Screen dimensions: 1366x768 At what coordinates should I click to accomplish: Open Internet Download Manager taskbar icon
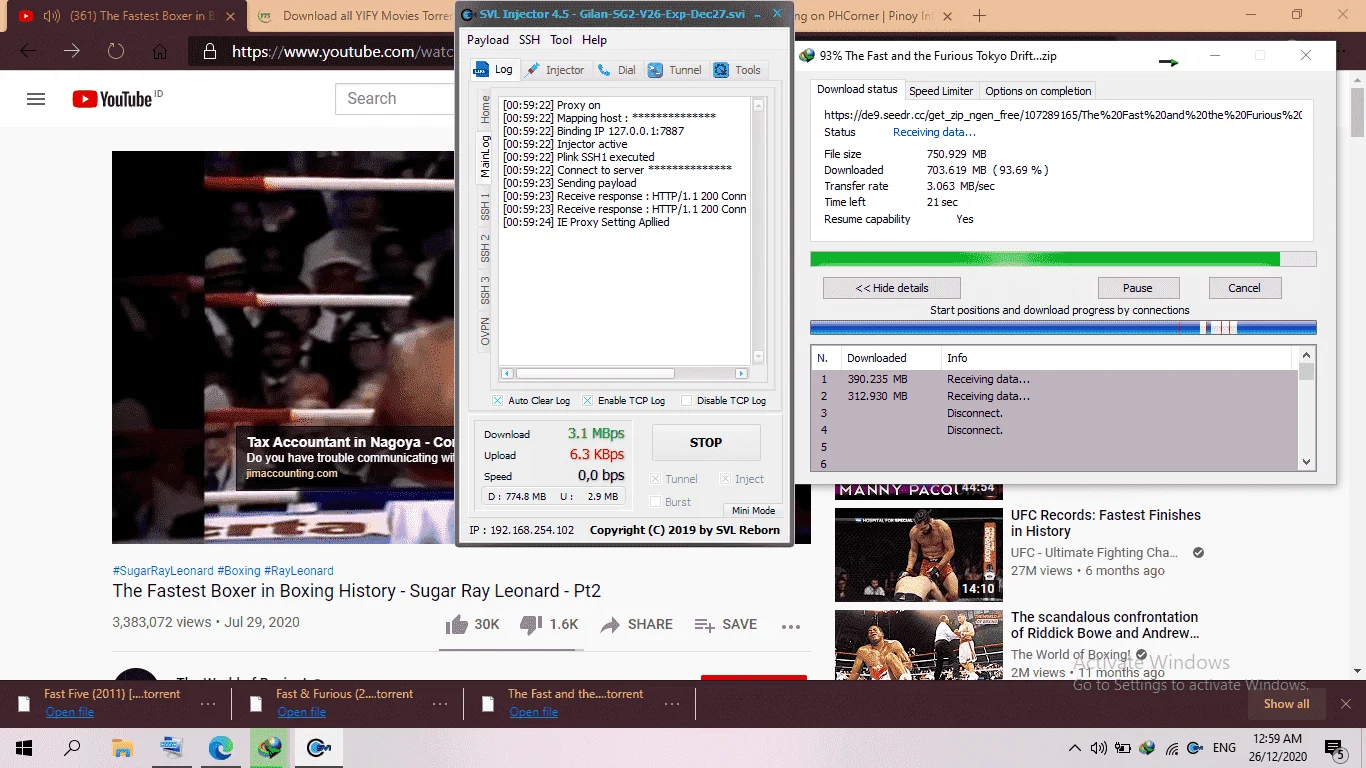[x=269, y=747]
